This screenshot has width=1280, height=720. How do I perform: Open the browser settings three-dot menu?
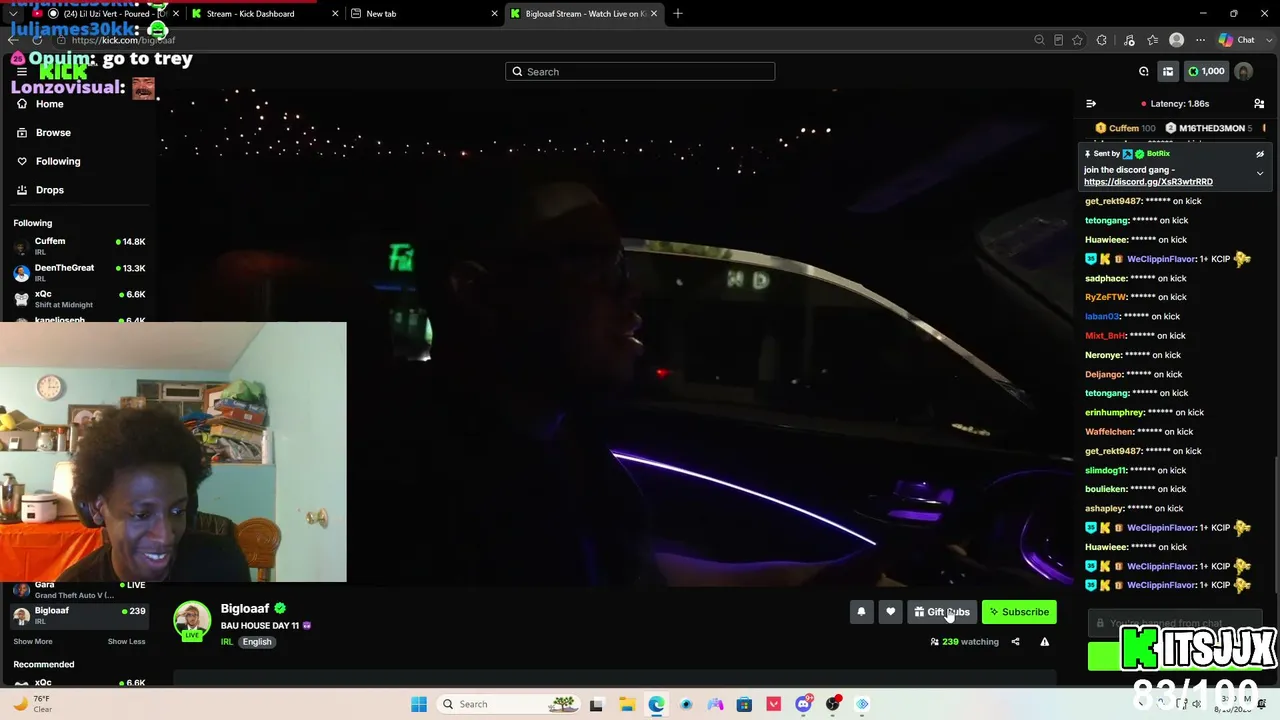[x=1200, y=40]
